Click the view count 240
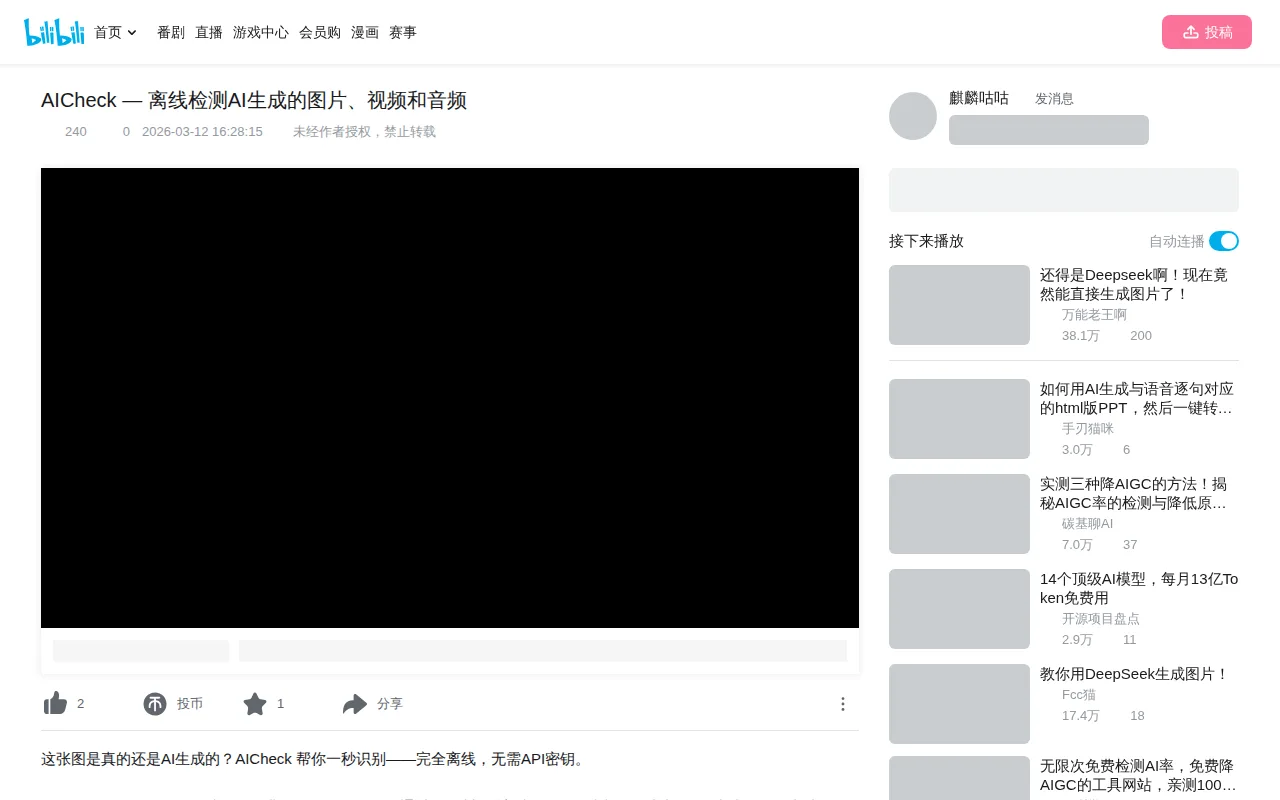This screenshot has height=800, width=1280. [x=76, y=131]
